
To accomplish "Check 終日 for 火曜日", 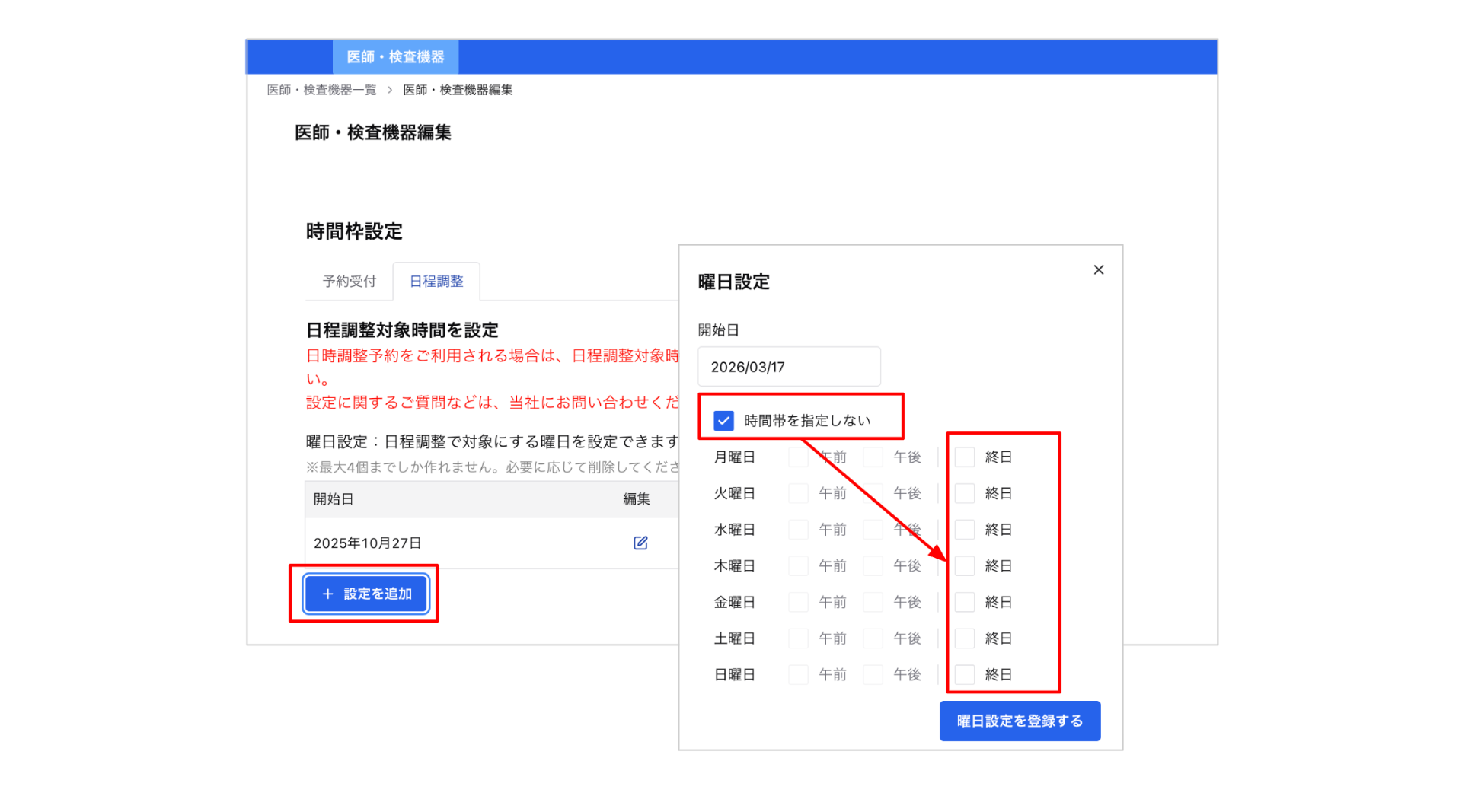I will [965, 493].
